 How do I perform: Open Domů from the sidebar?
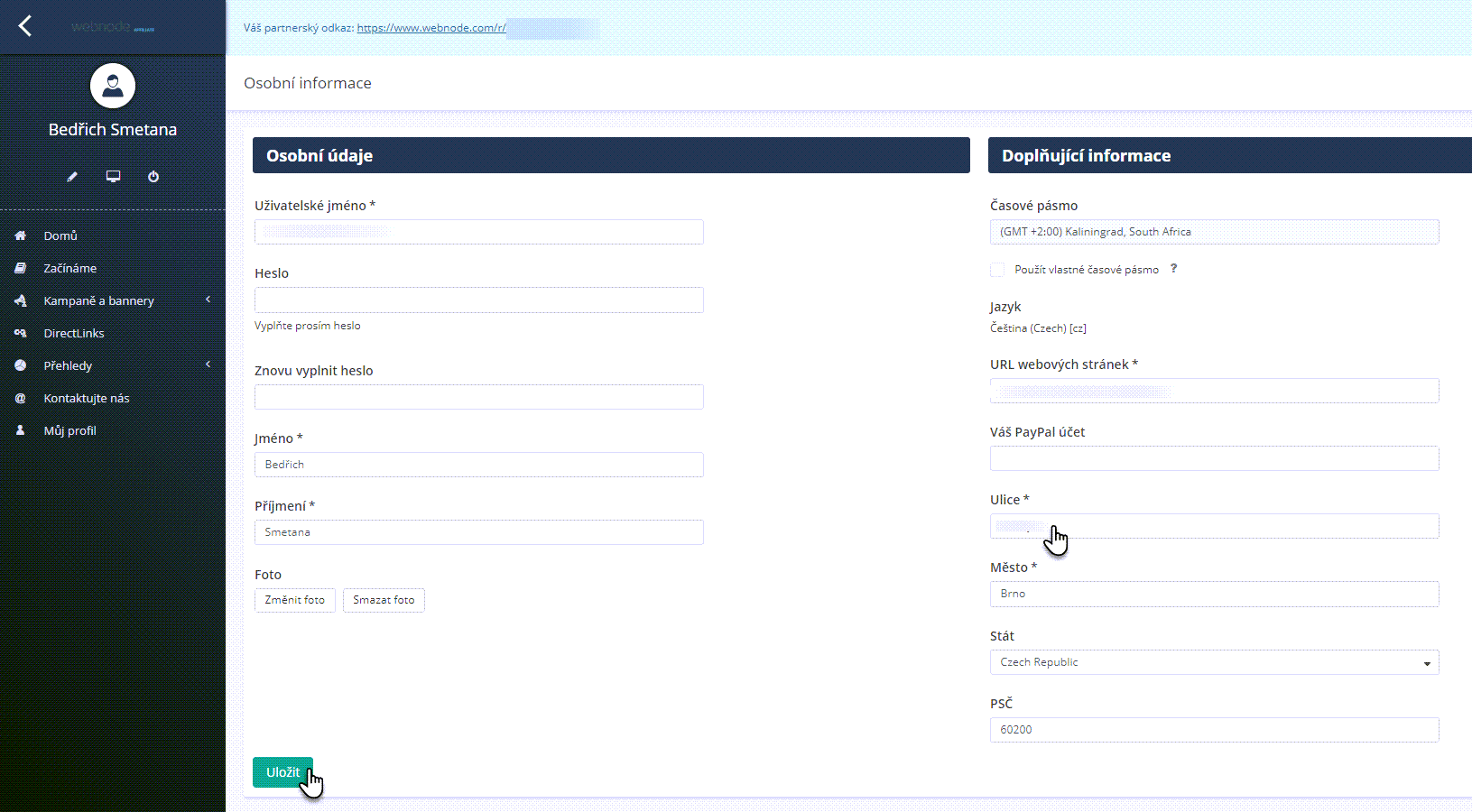[x=60, y=235]
